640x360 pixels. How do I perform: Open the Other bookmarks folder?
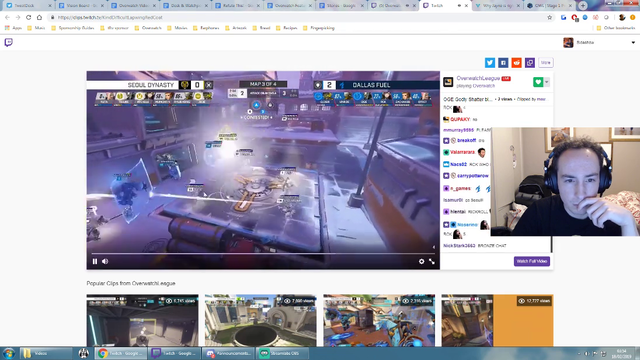click(x=616, y=28)
